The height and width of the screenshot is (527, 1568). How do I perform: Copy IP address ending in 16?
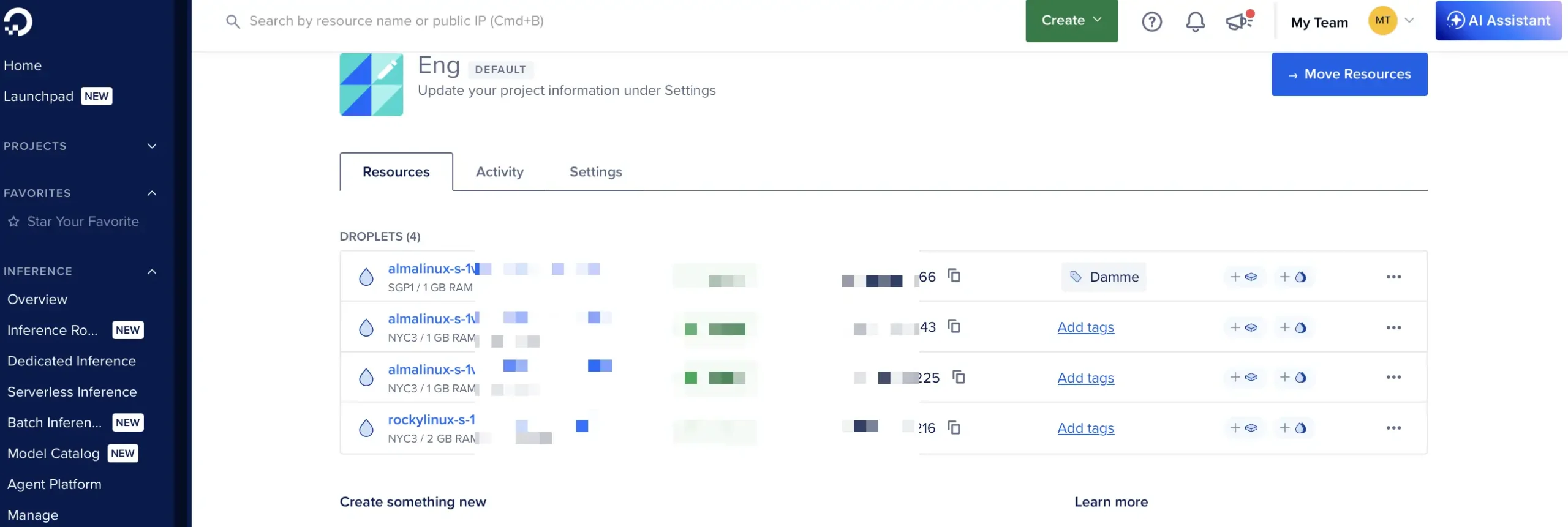coord(954,427)
